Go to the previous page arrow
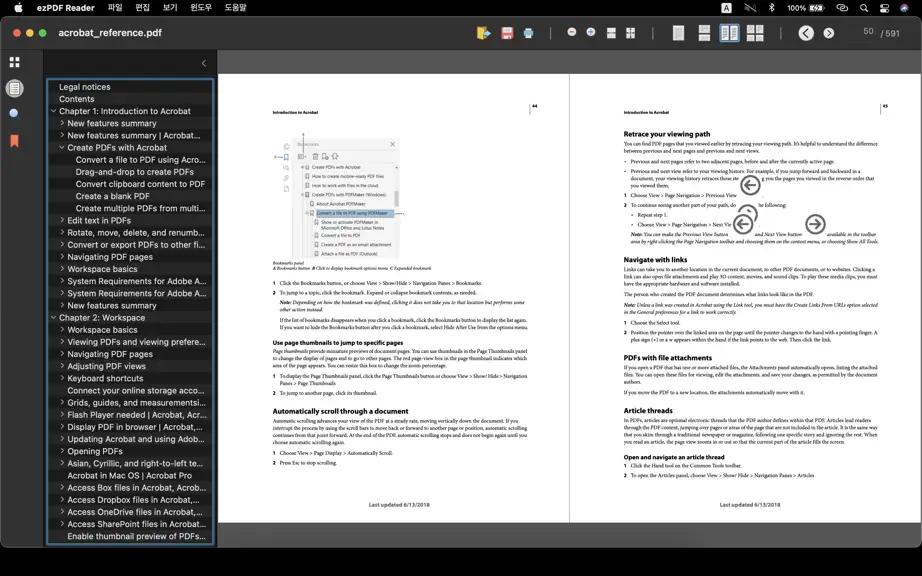The width and height of the screenshot is (922, 576). pos(806,33)
